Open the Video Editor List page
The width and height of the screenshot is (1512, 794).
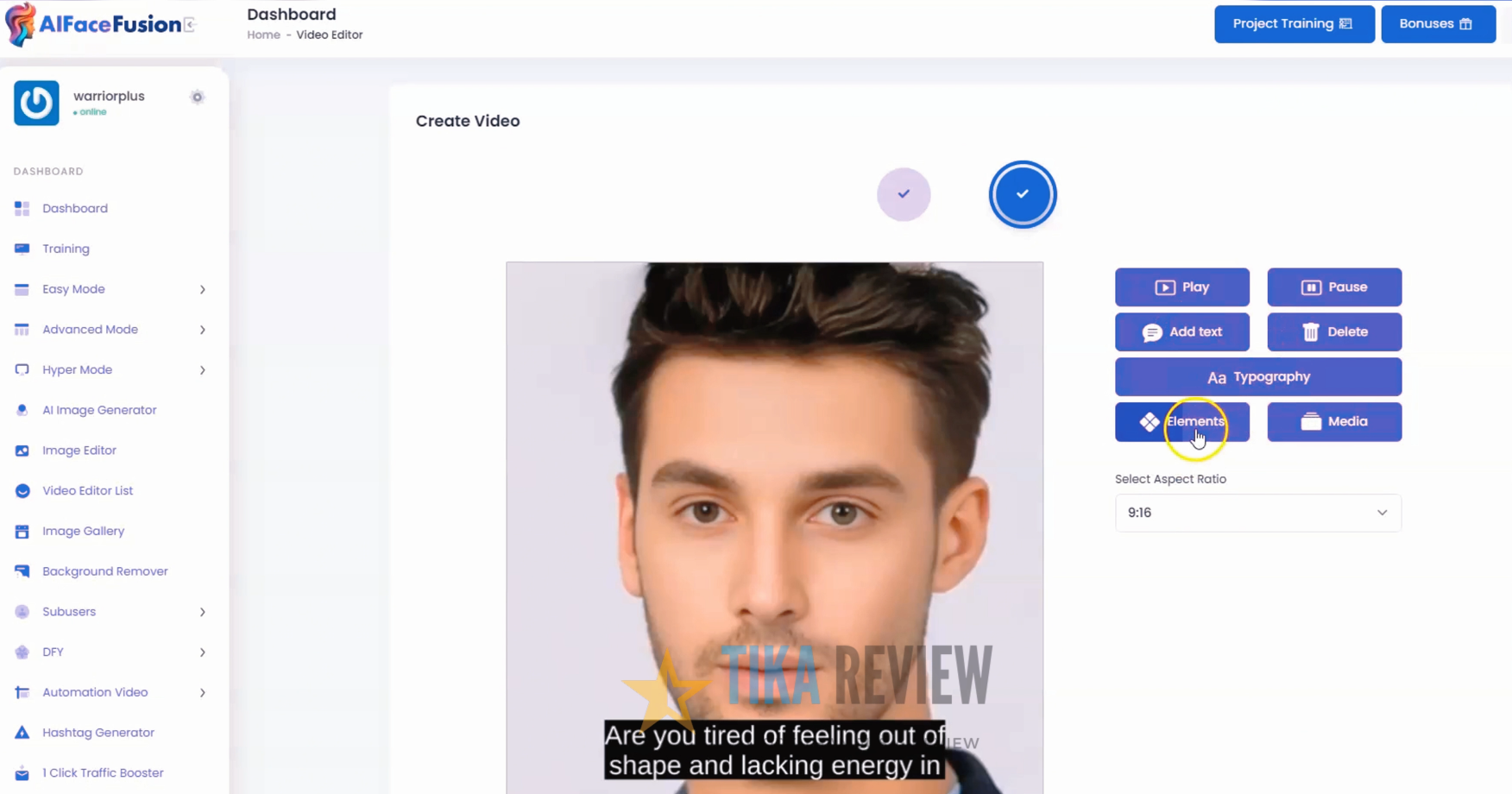pyautogui.click(x=87, y=490)
